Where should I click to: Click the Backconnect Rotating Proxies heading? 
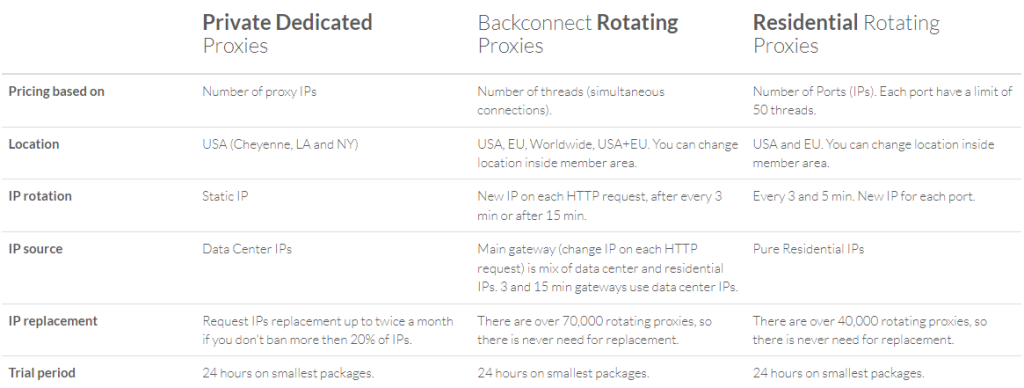[x=578, y=33]
